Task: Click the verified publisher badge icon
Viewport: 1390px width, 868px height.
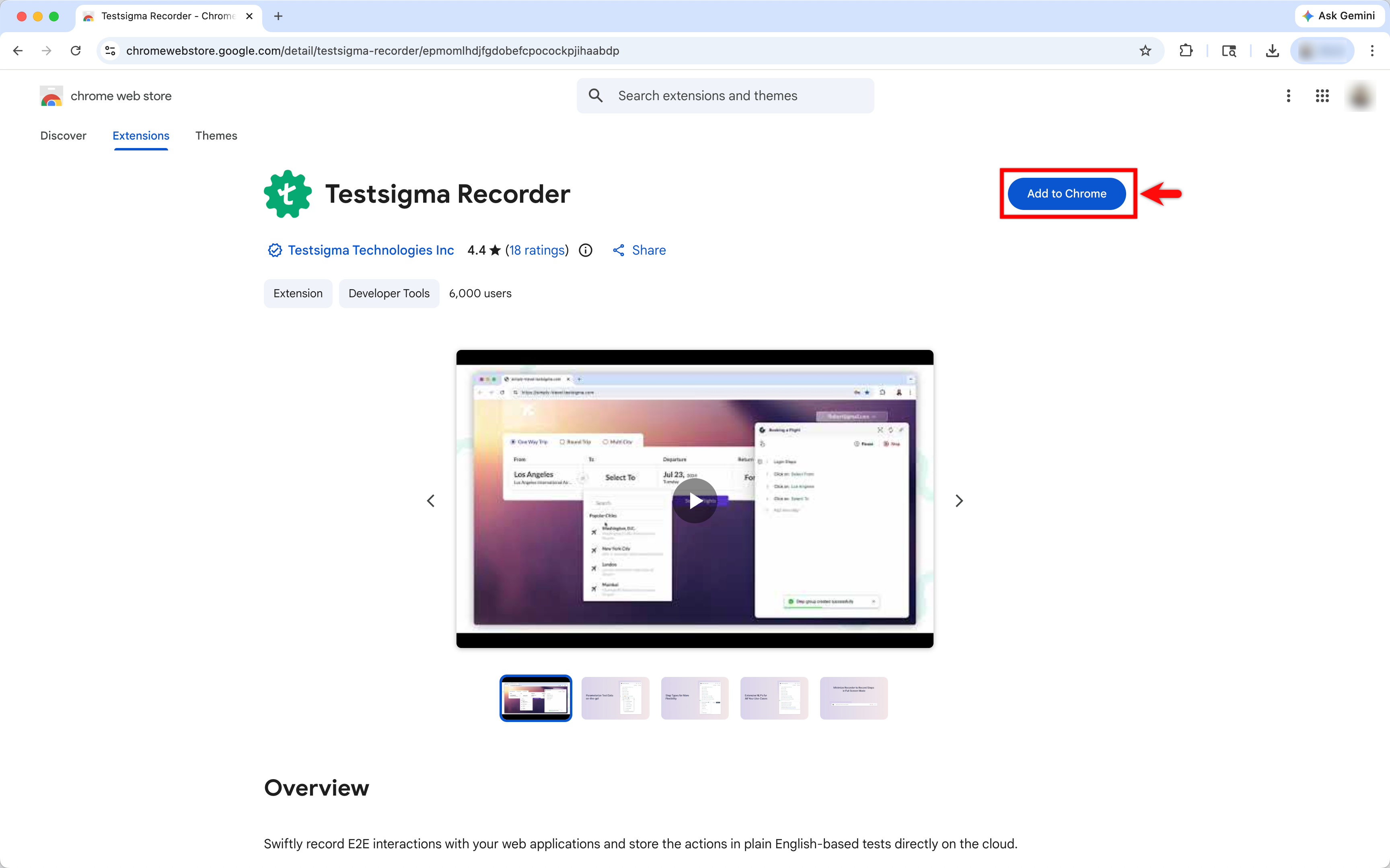Action: [x=275, y=250]
